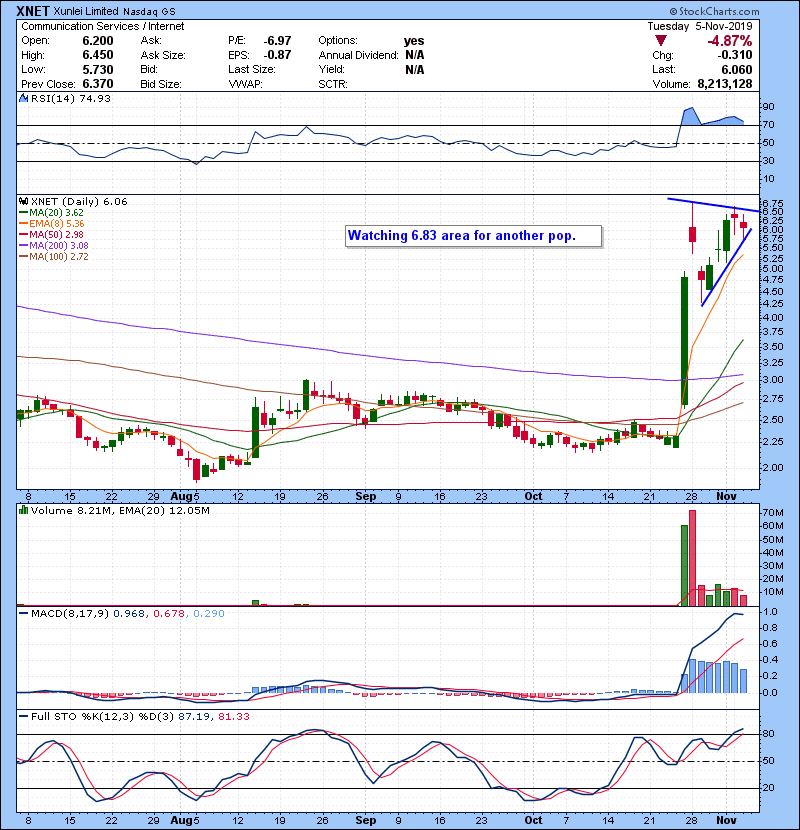Image resolution: width=800 pixels, height=830 pixels.
Task: Click the XNET (Daily) candlestick icon
Action: (21, 201)
